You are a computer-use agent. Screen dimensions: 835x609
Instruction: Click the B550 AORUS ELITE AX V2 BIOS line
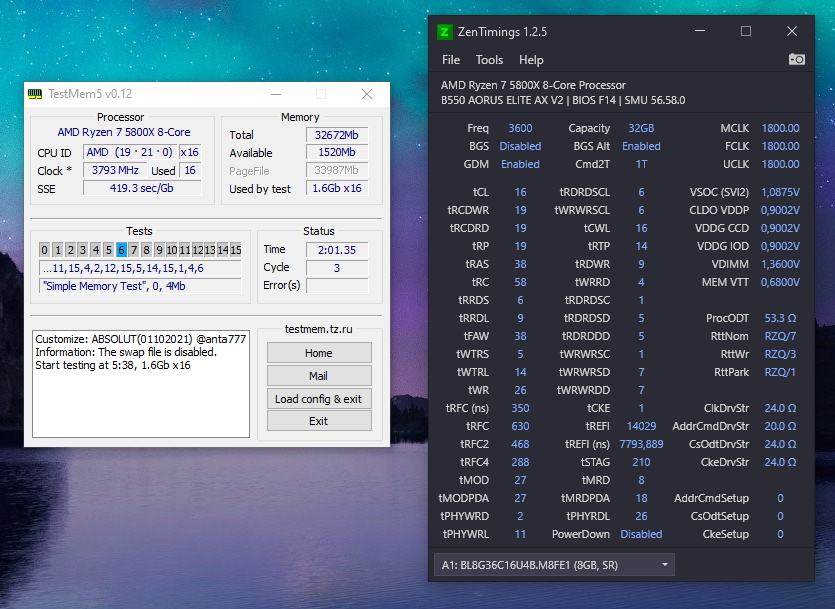[x=563, y=100]
